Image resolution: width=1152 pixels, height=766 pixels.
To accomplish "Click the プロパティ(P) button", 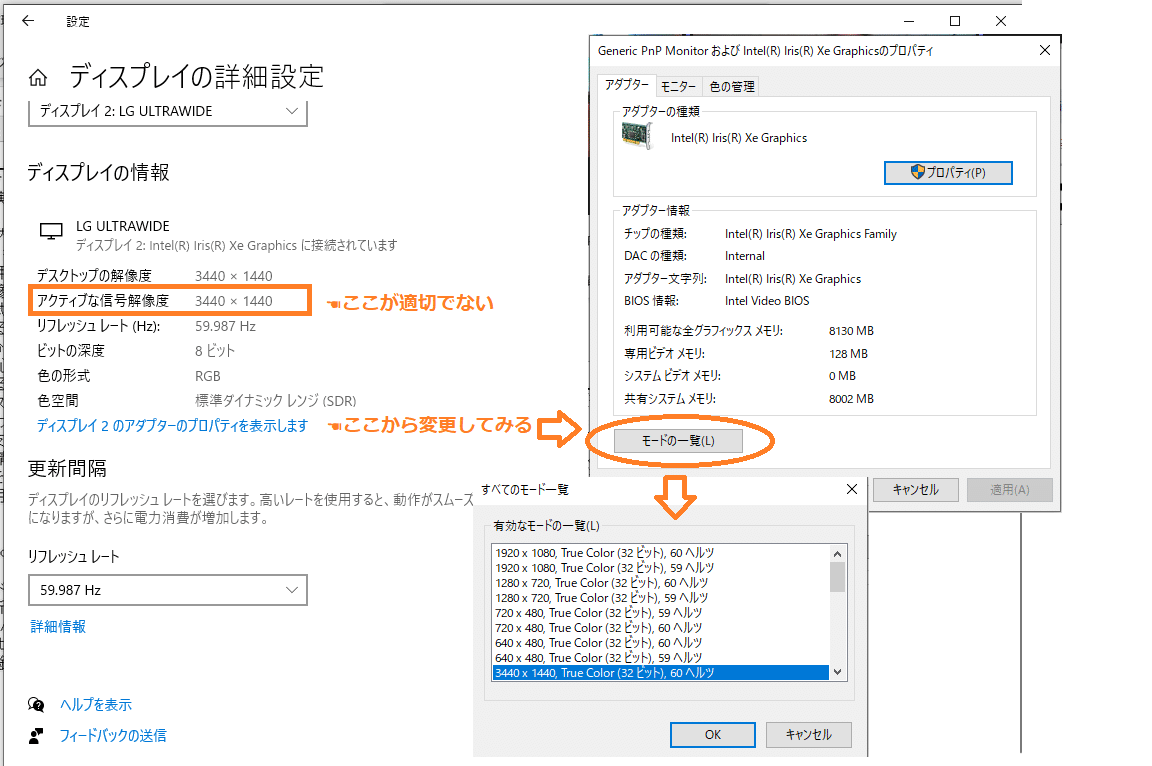I will click(948, 173).
